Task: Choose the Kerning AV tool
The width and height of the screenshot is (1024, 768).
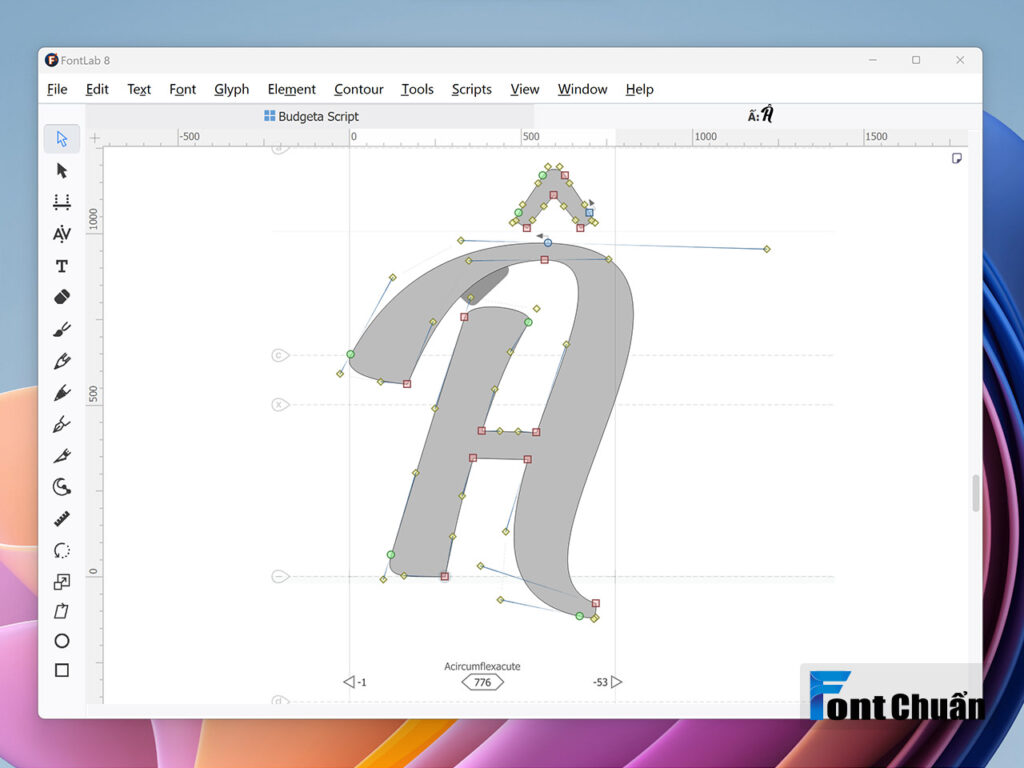Action: tap(61, 234)
